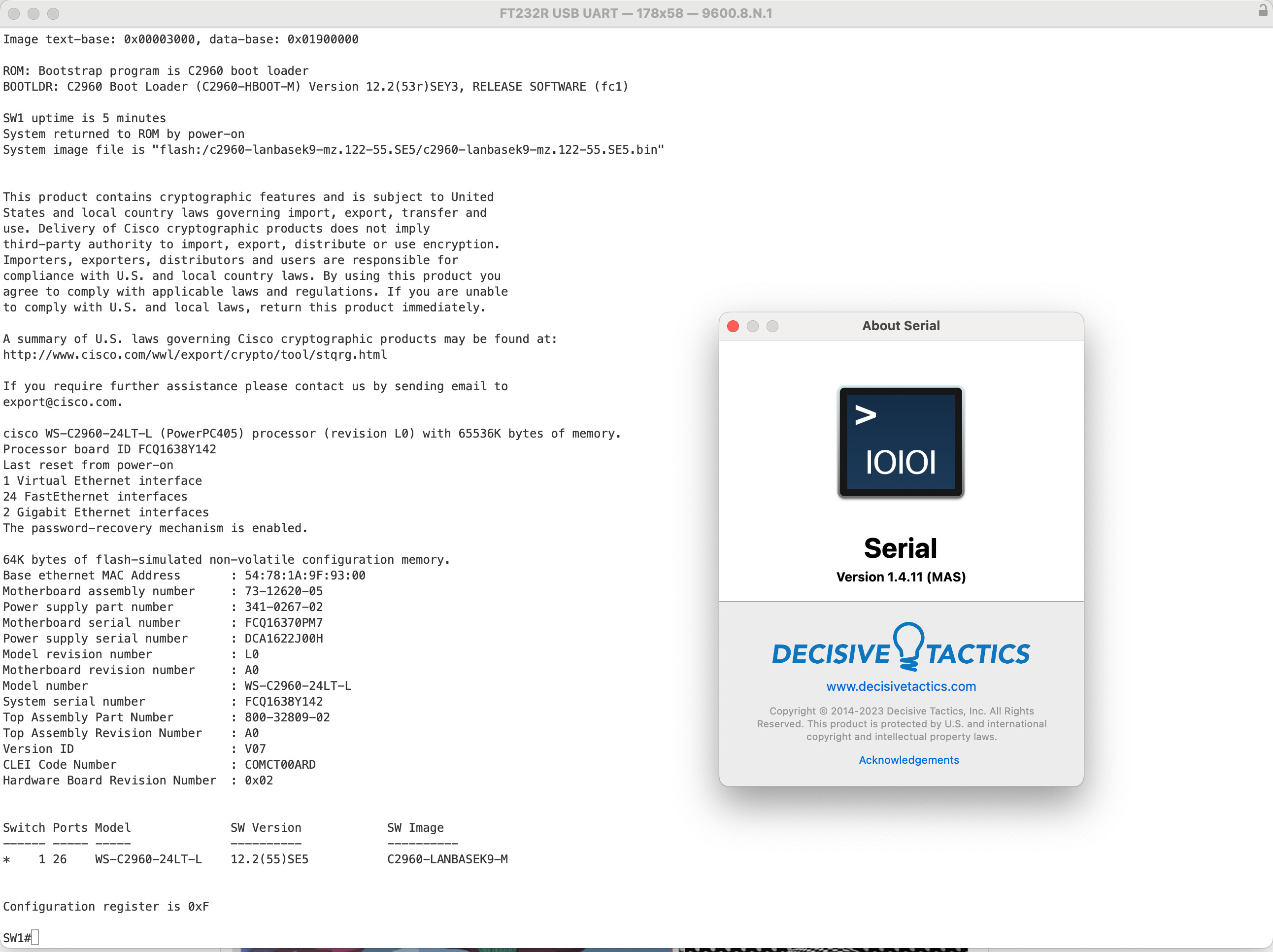Close the About Serial window
Viewport: 1273px width, 952px height.
(733, 326)
